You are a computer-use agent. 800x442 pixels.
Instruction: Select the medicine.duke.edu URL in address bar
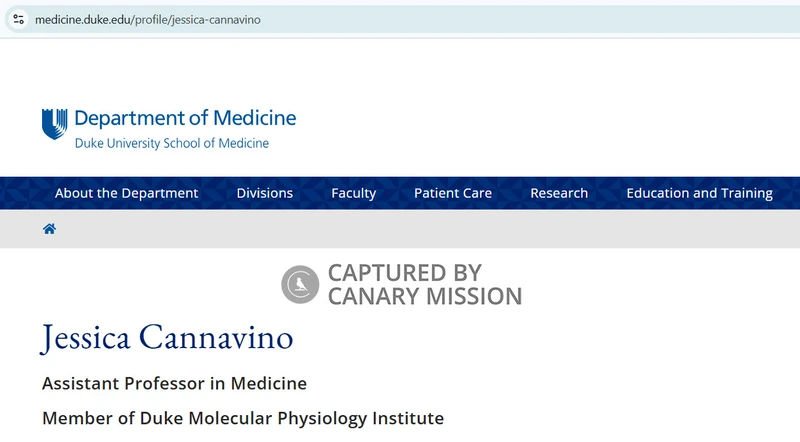[x=148, y=19]
